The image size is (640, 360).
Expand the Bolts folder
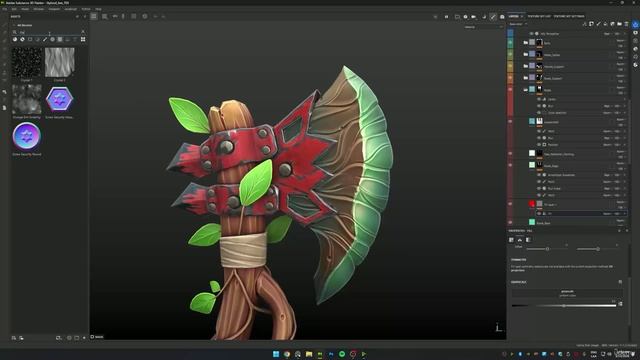526,42
